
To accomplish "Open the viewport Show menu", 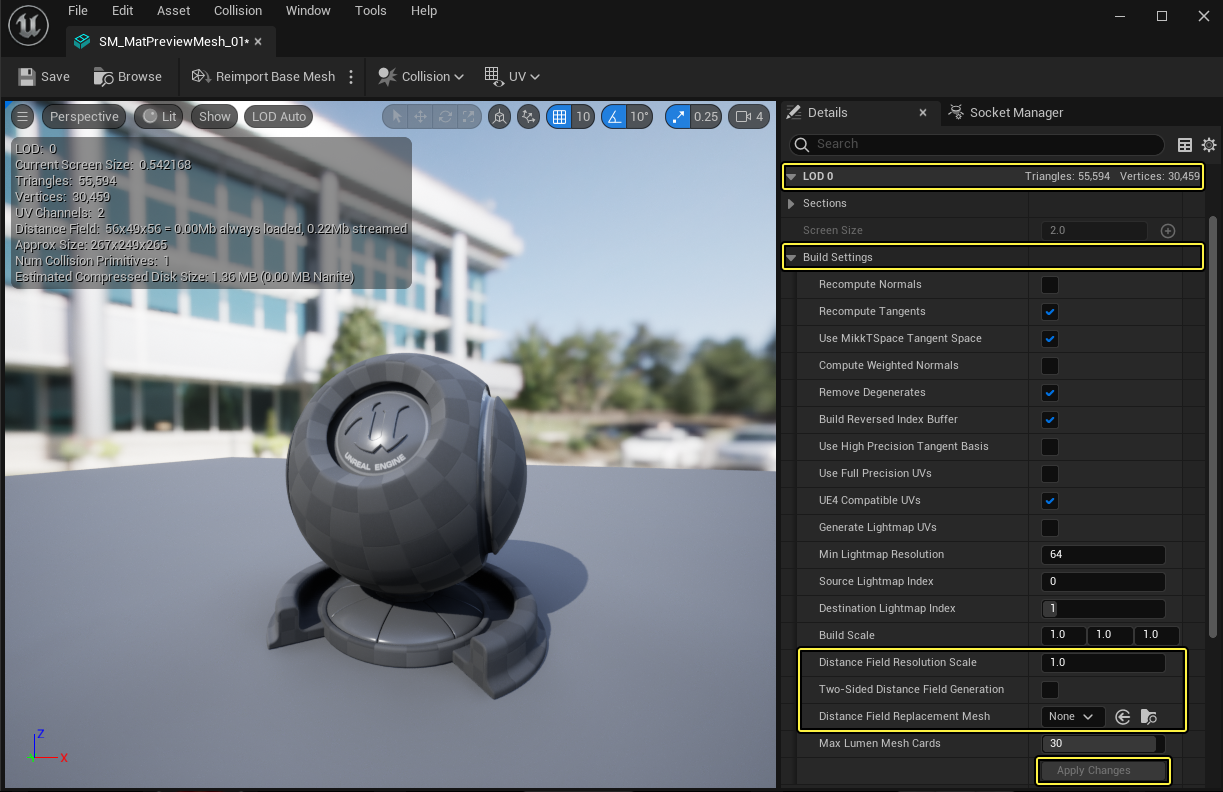I will (x=215, y=117).
